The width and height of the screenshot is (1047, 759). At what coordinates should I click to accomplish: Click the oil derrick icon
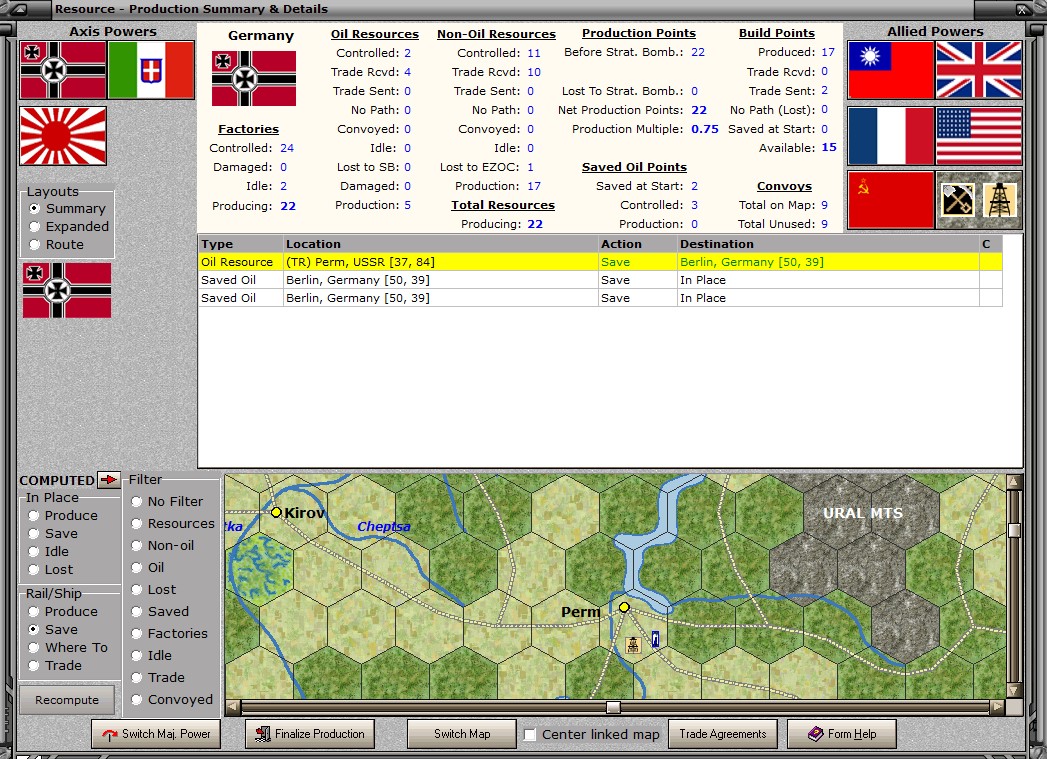point(1000,200)
